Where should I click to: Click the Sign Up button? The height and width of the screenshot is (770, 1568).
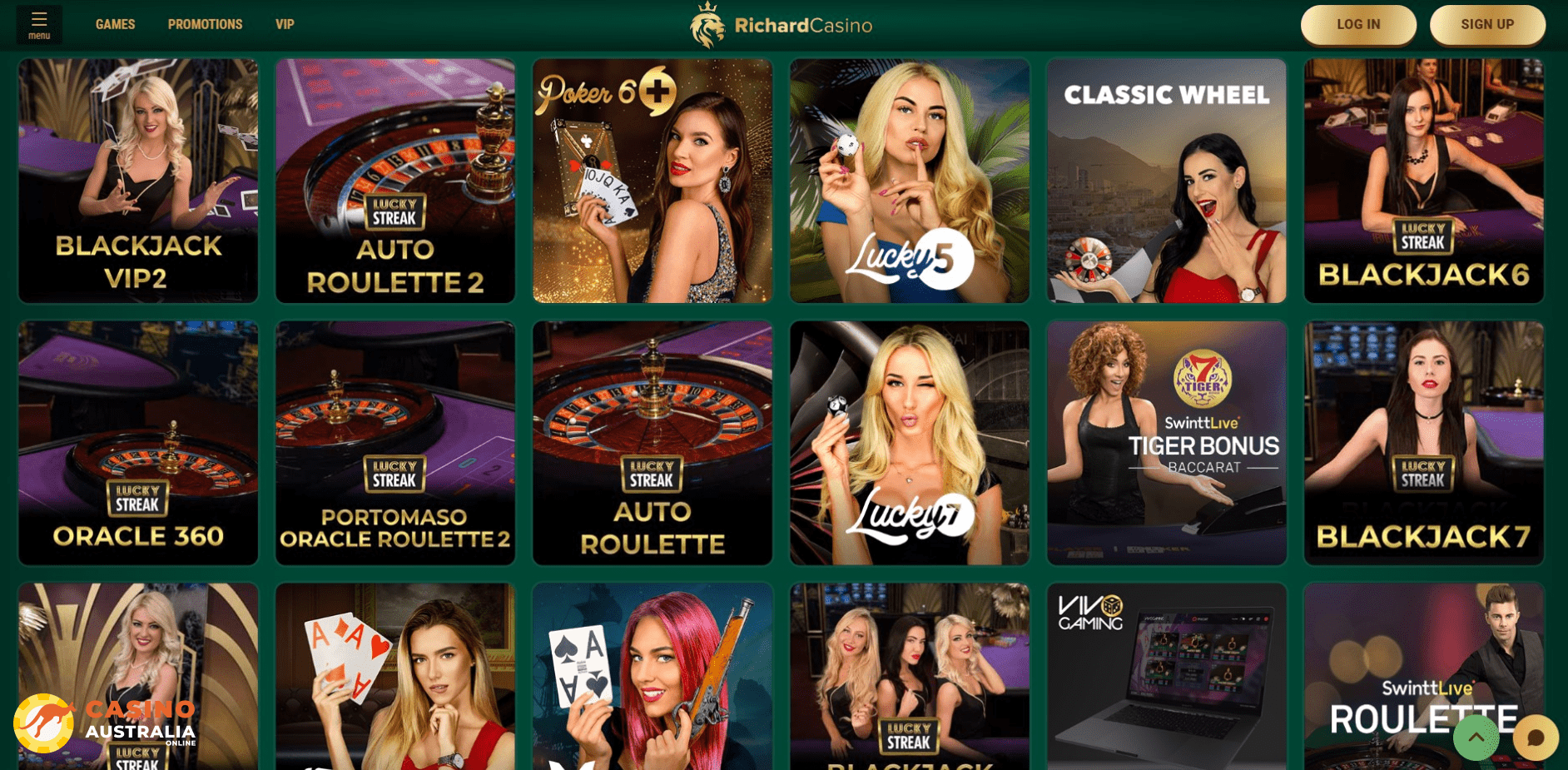[1487, 25]
